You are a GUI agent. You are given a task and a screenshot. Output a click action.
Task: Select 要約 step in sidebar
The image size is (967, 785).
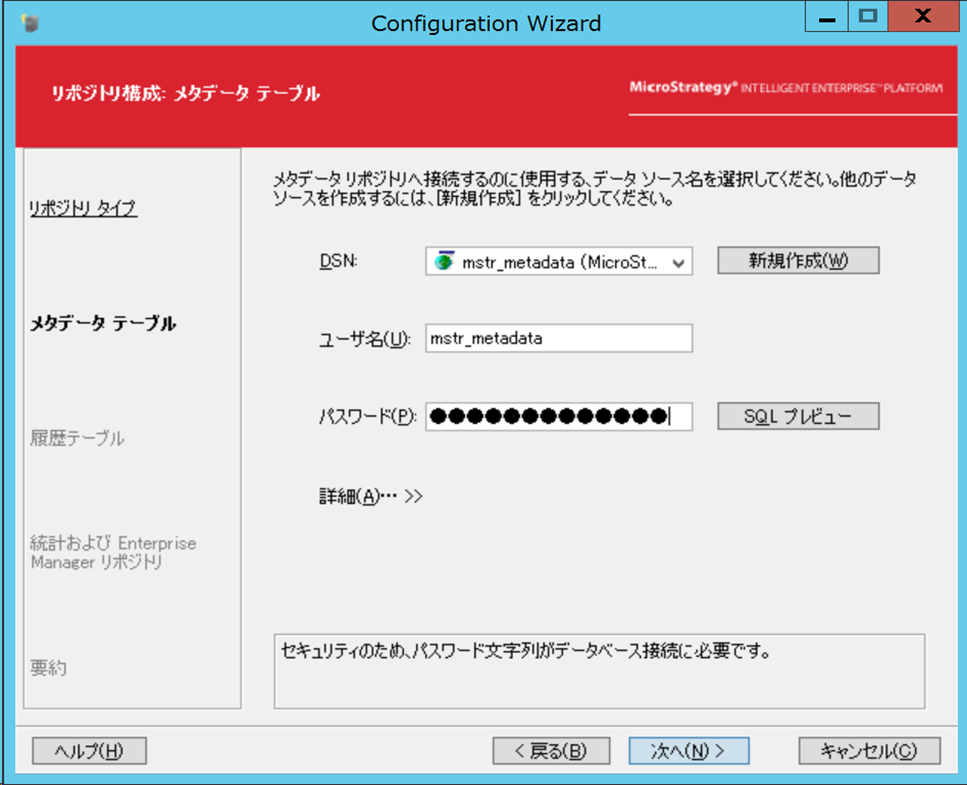tap(48, 668)
